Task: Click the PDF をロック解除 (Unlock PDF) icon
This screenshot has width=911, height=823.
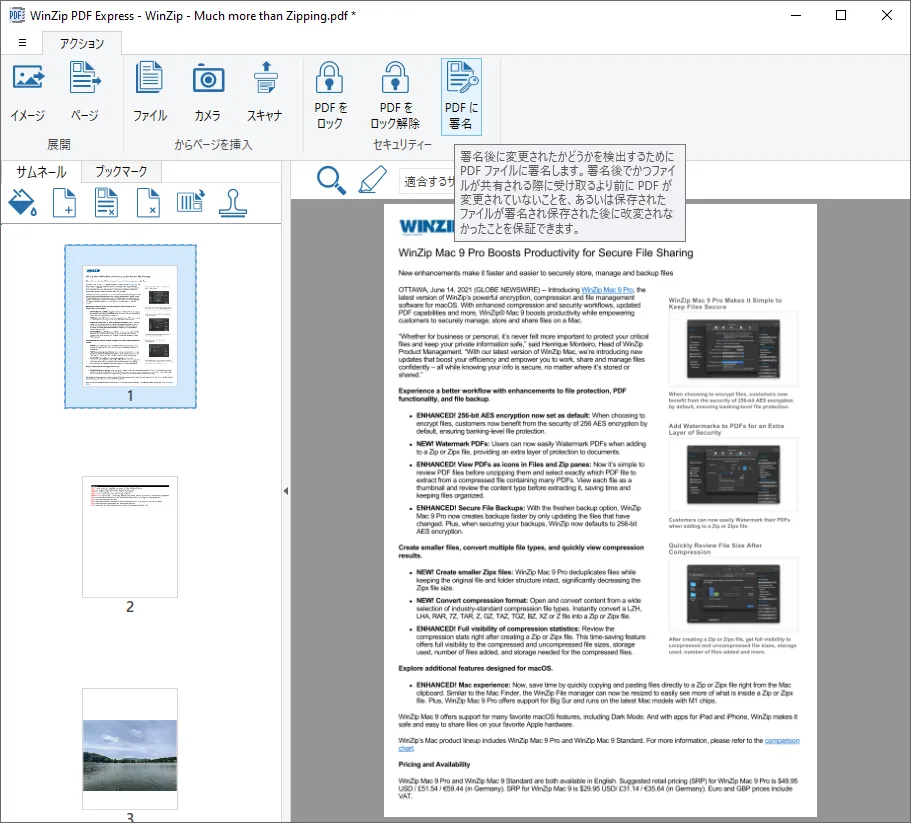Action: 395,96
